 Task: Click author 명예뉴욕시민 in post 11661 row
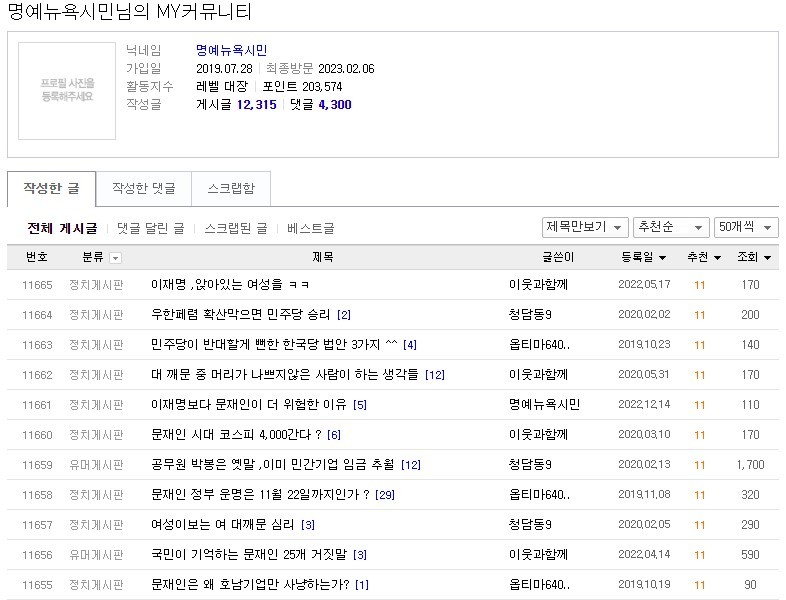point(544,405)
